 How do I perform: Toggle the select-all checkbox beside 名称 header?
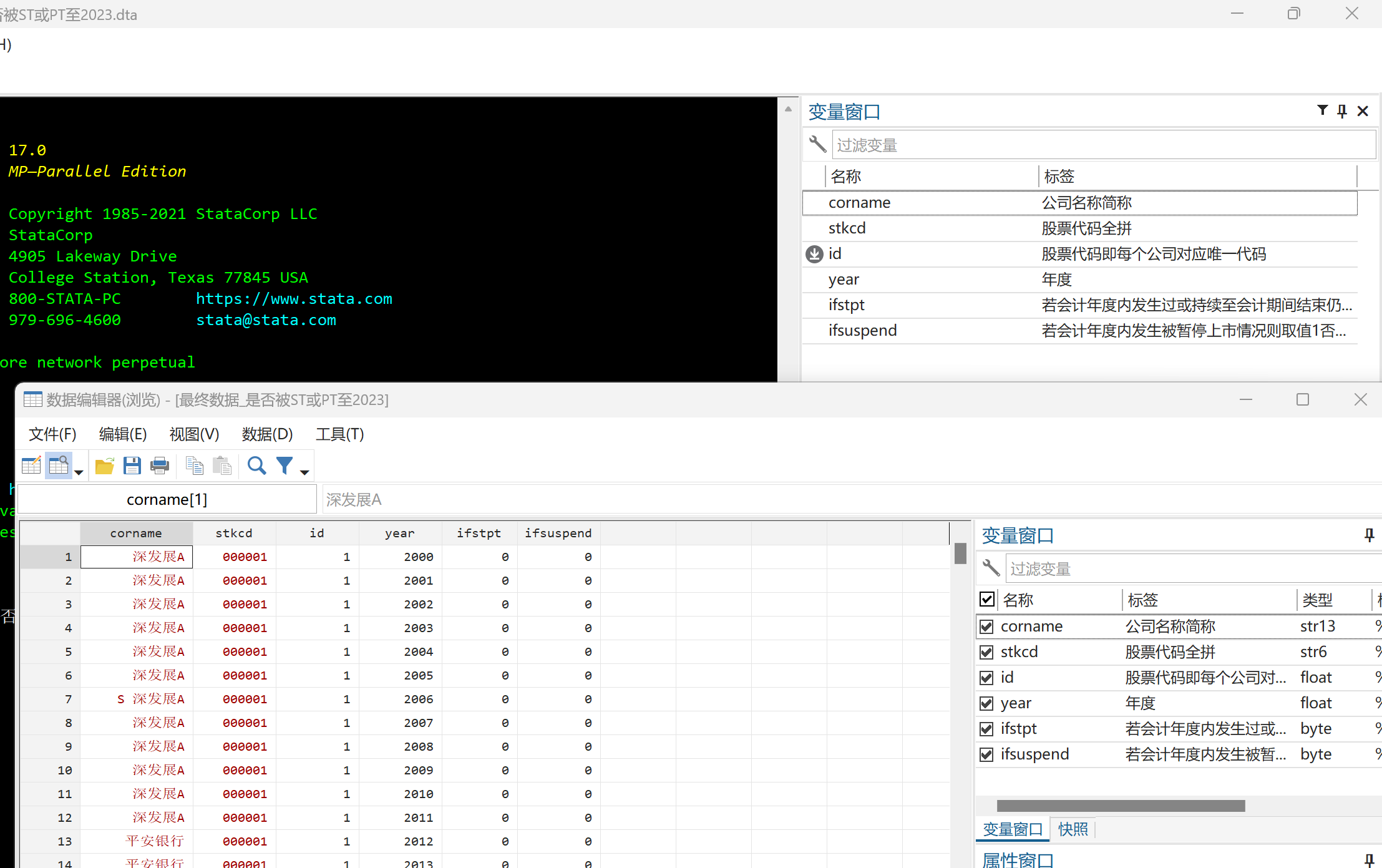click(986, 600)
